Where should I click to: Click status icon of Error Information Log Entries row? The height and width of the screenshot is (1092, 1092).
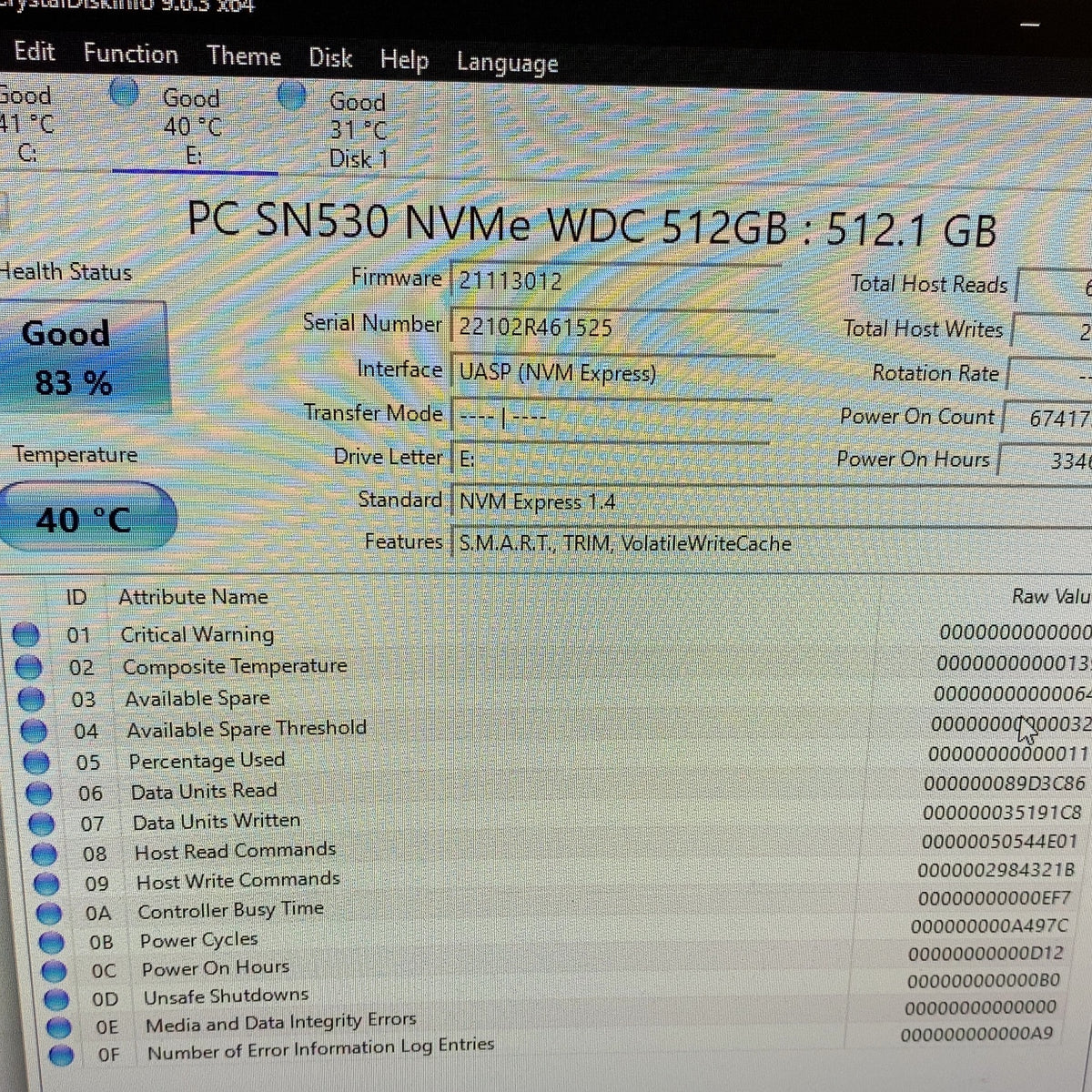[61, 1056]
